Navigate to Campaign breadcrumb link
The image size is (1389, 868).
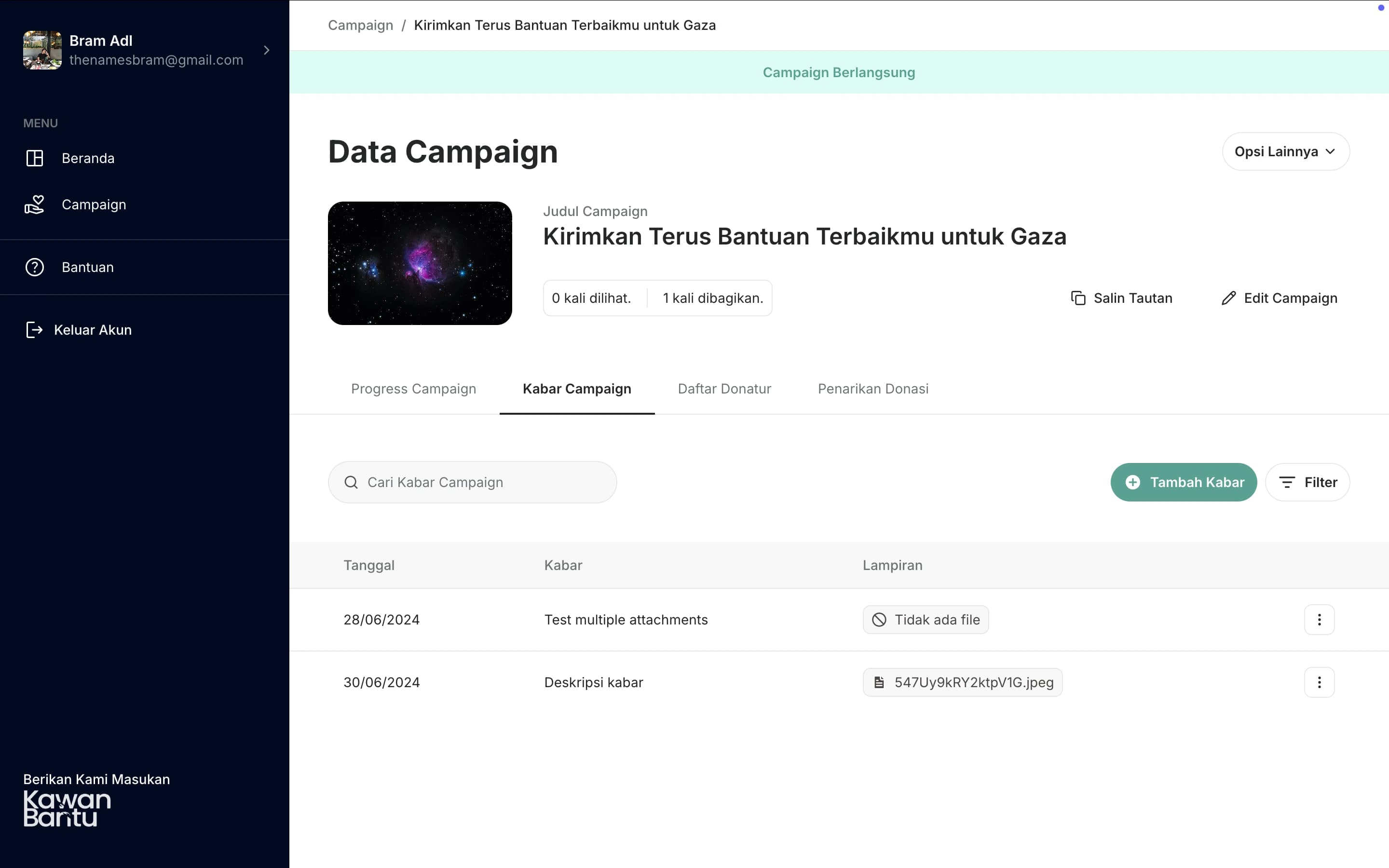360,25
